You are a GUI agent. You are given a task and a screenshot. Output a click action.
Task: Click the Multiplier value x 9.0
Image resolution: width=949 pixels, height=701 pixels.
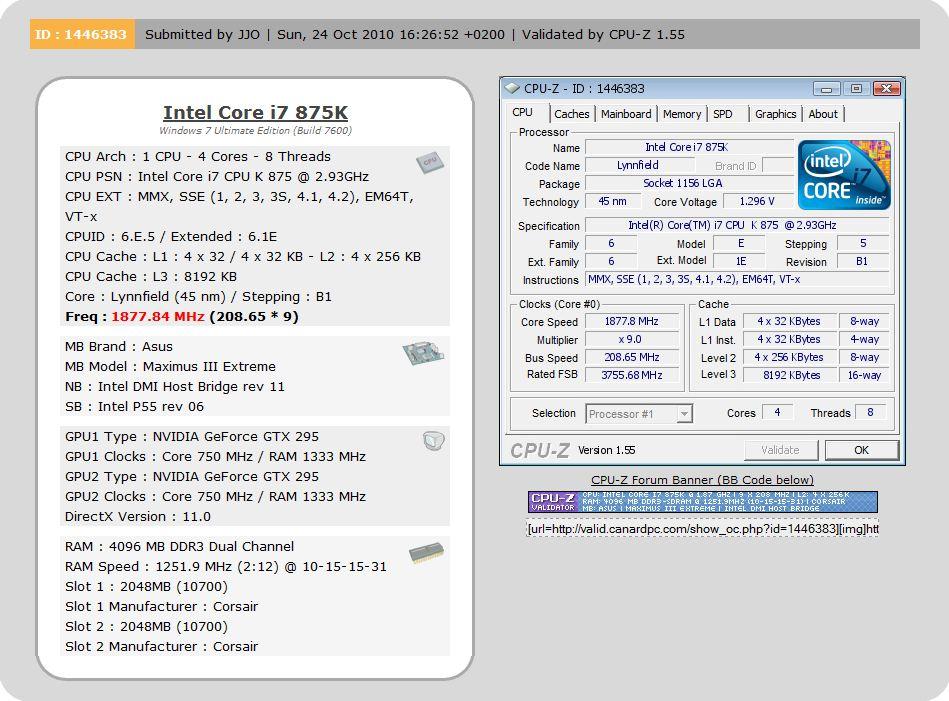[x=632, y=340]
